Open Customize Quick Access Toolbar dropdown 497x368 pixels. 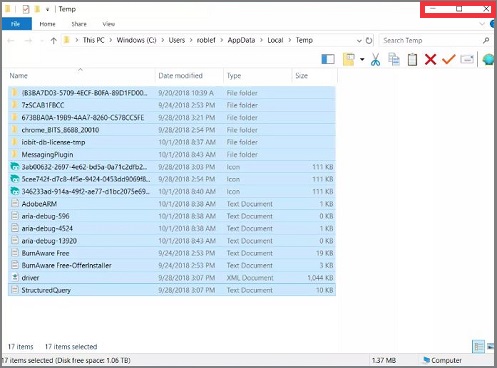pos(47,10)
